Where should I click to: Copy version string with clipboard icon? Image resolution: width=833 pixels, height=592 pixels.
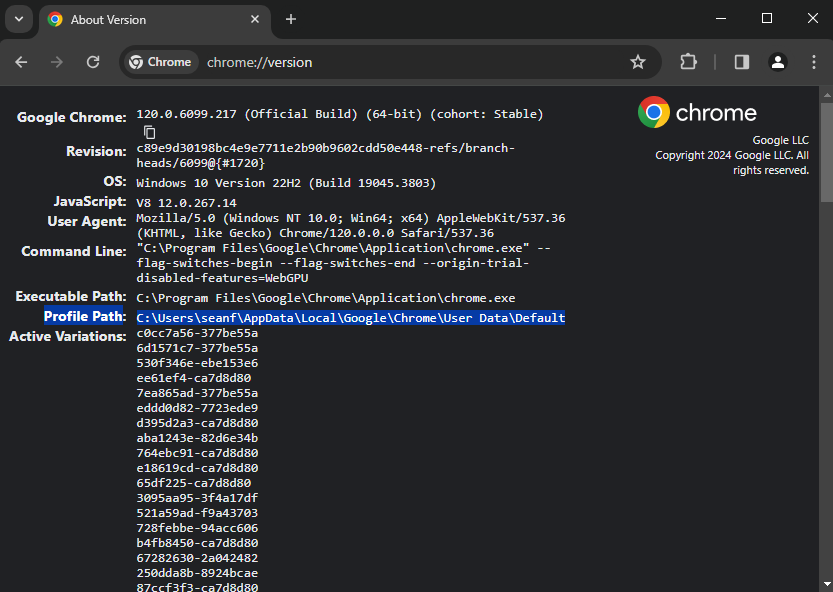point(150,132)
